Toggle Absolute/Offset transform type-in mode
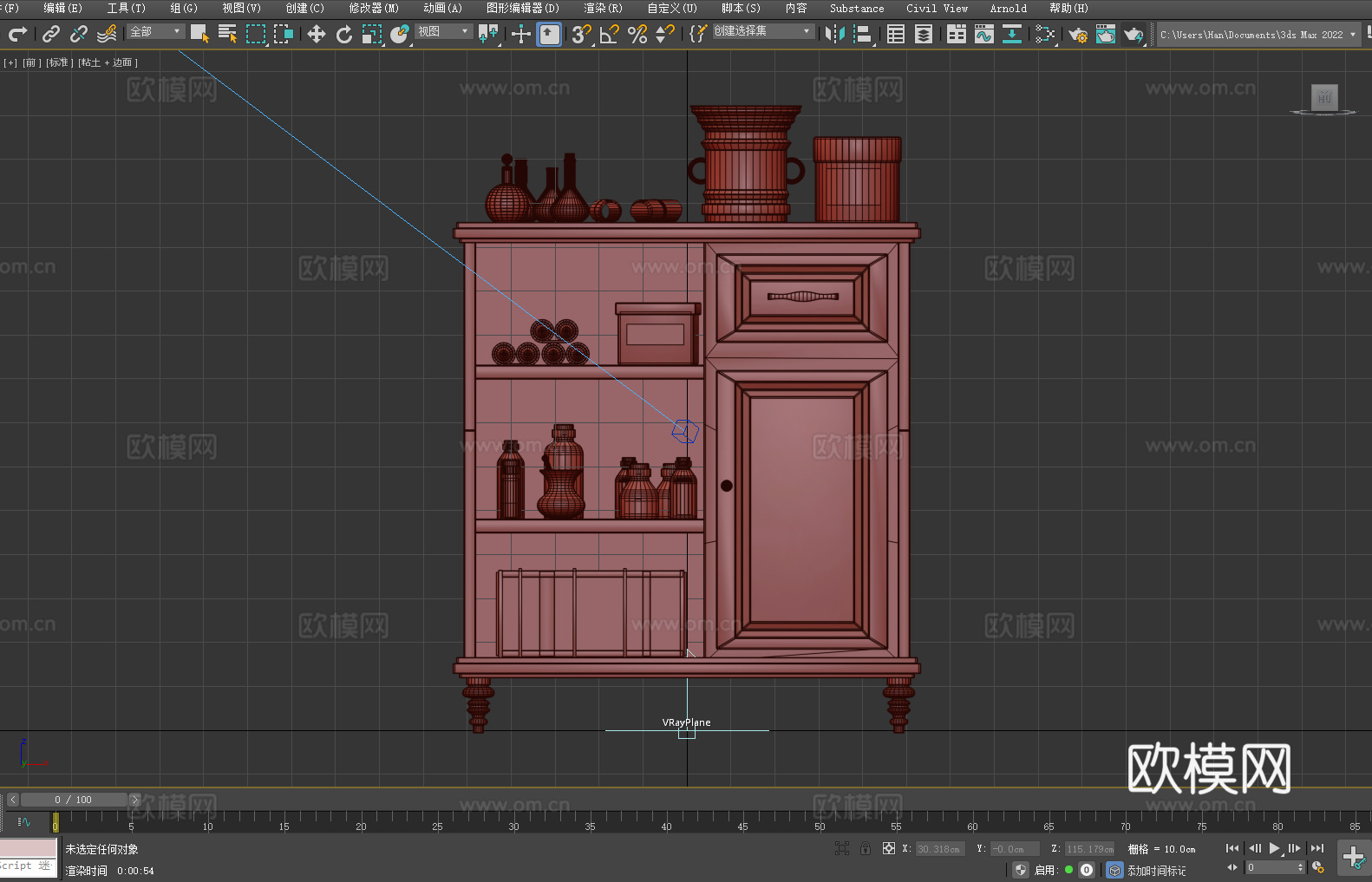The height and width of the screenshot is (882, 1372). tap(888, 848)
